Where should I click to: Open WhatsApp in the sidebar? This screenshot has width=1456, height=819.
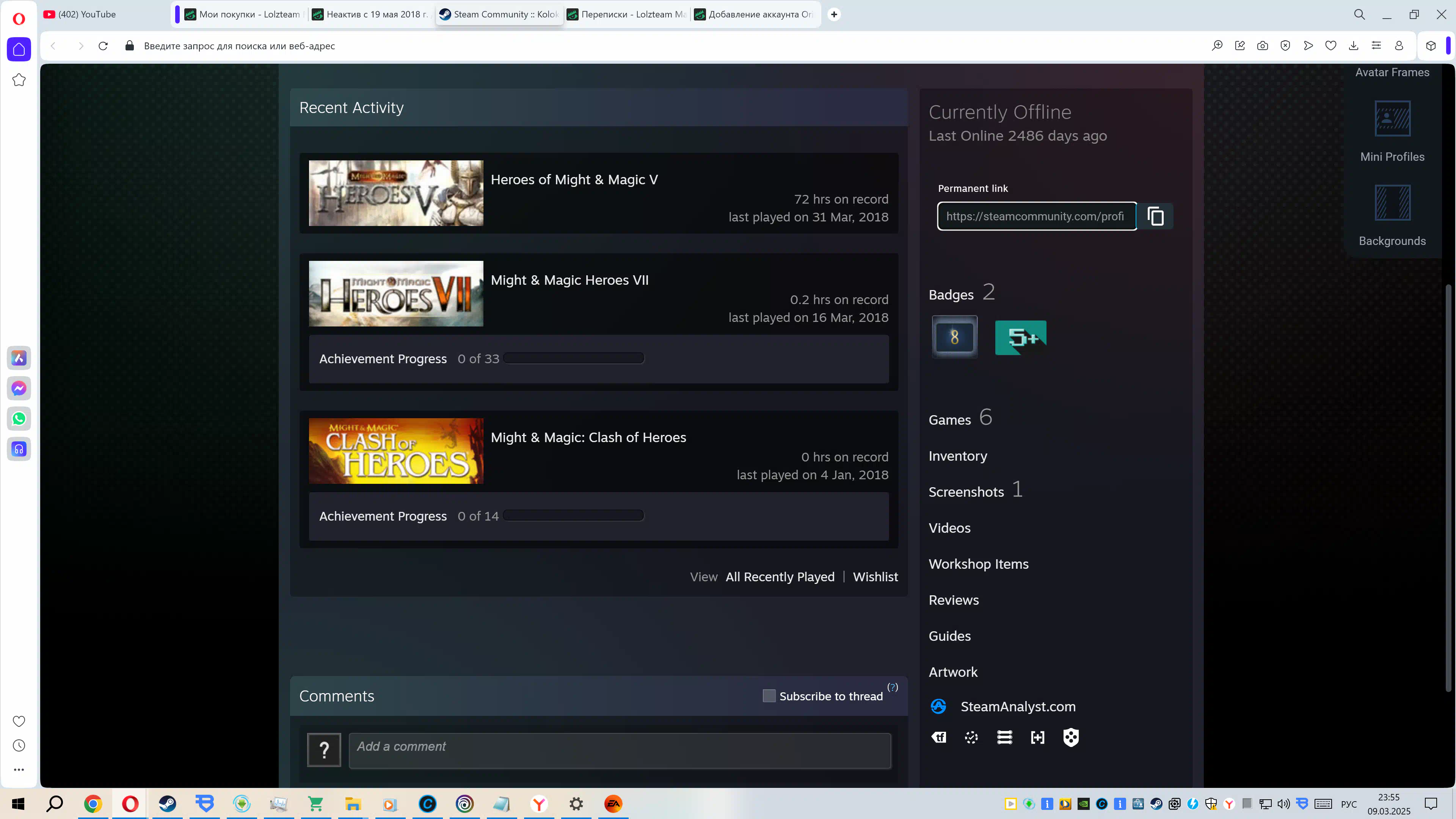(19, 419)
